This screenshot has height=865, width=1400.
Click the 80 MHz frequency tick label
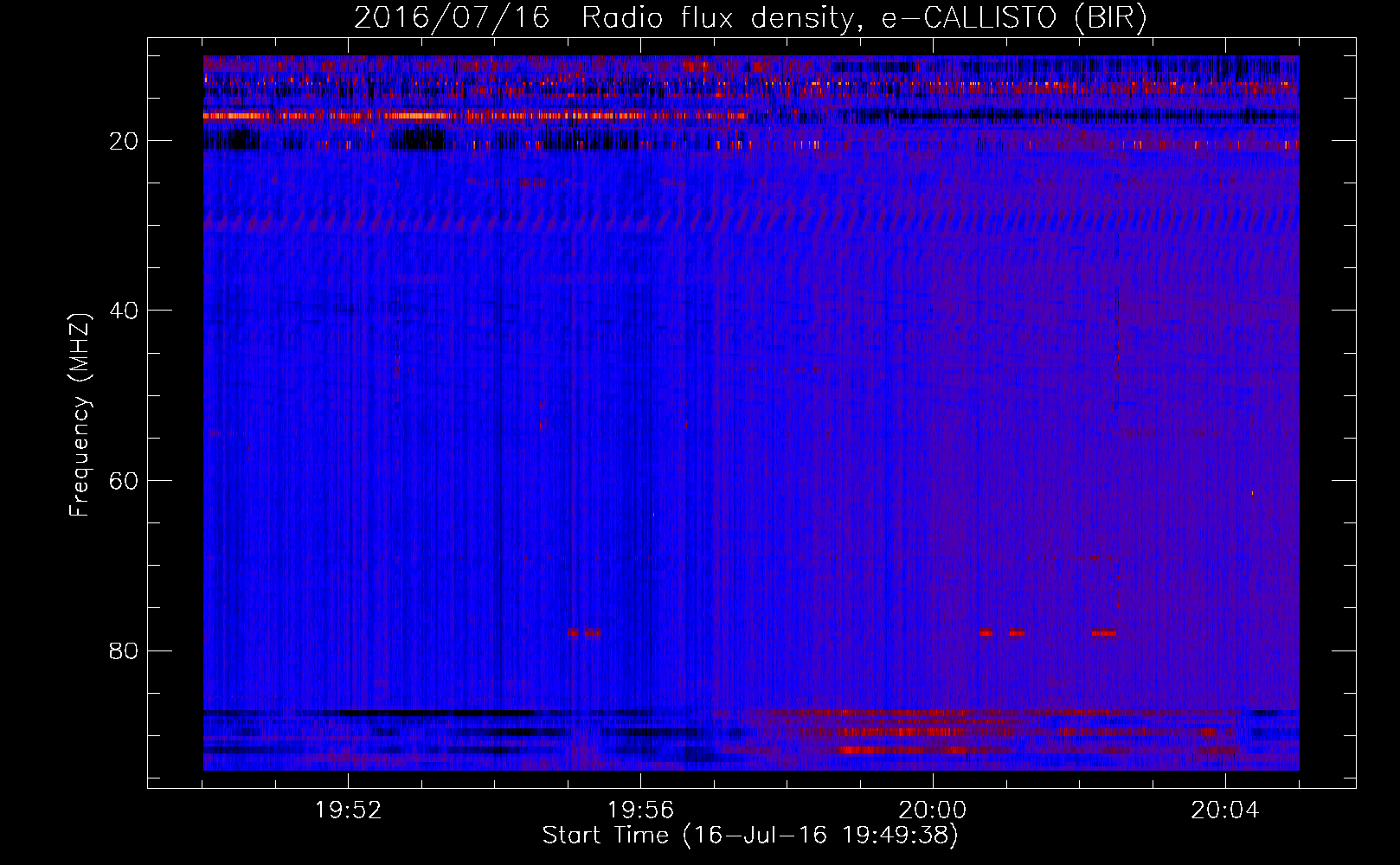tap(125, 650)
